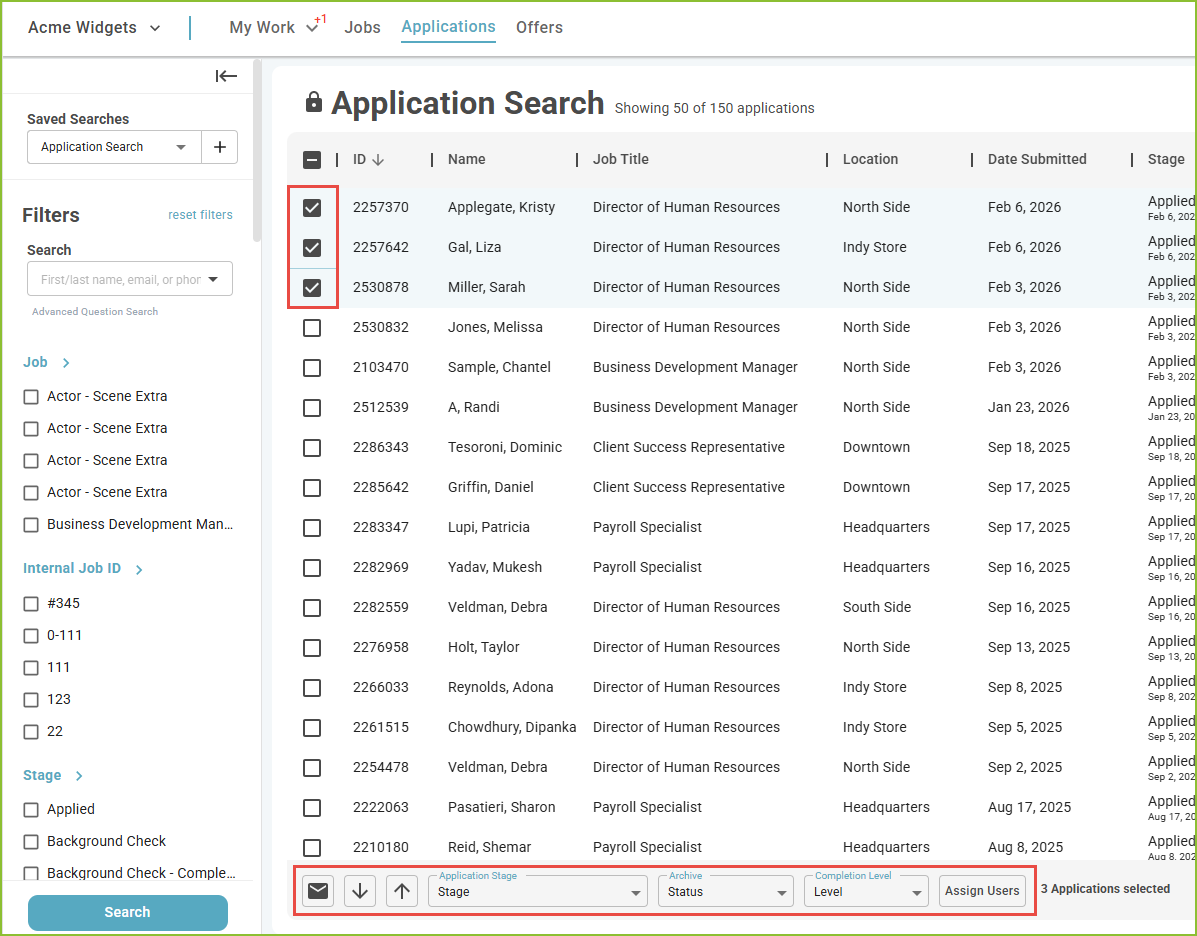Open the Archive Status dropdown
1197x936 pixels.
tap(725, 891)
